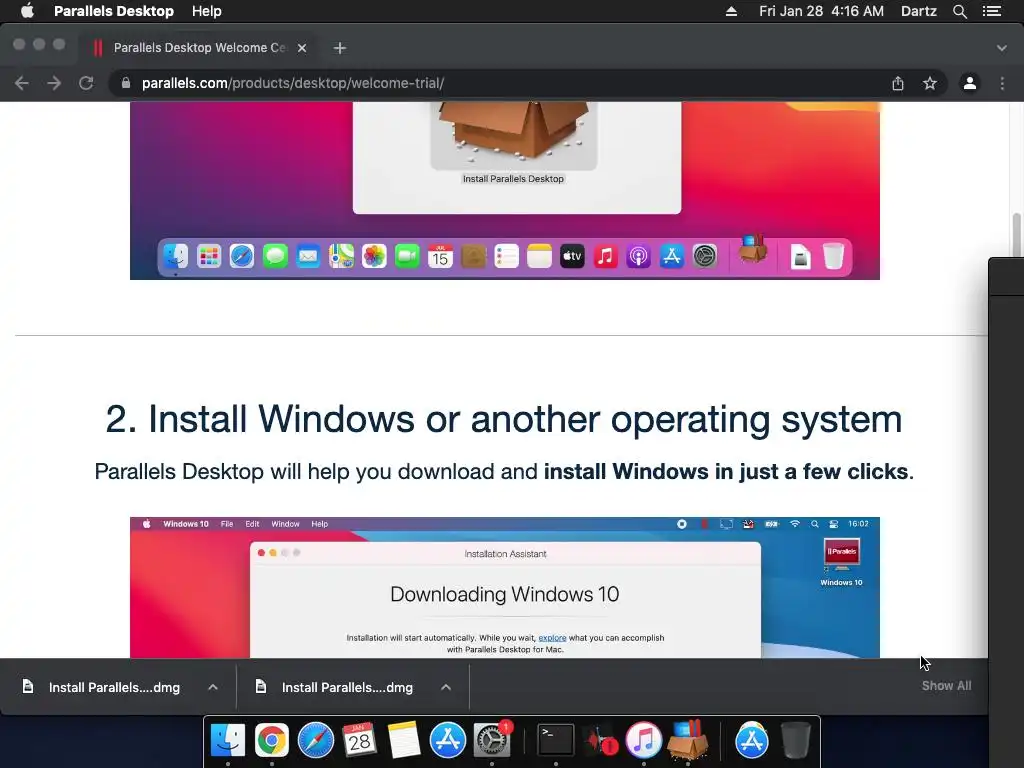Open Spotlight search magnifier
This screenshot has height=768, width=1024.
pos(959,11)
